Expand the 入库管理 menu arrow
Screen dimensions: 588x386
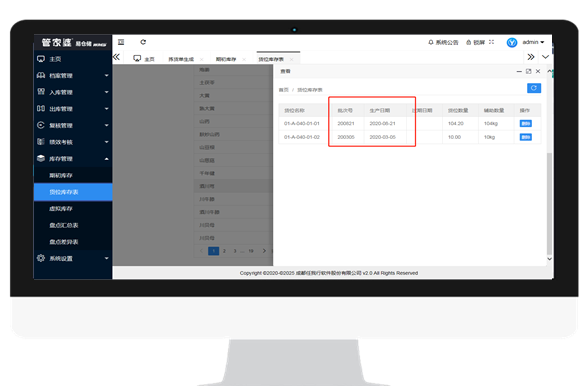pos(106,92)
